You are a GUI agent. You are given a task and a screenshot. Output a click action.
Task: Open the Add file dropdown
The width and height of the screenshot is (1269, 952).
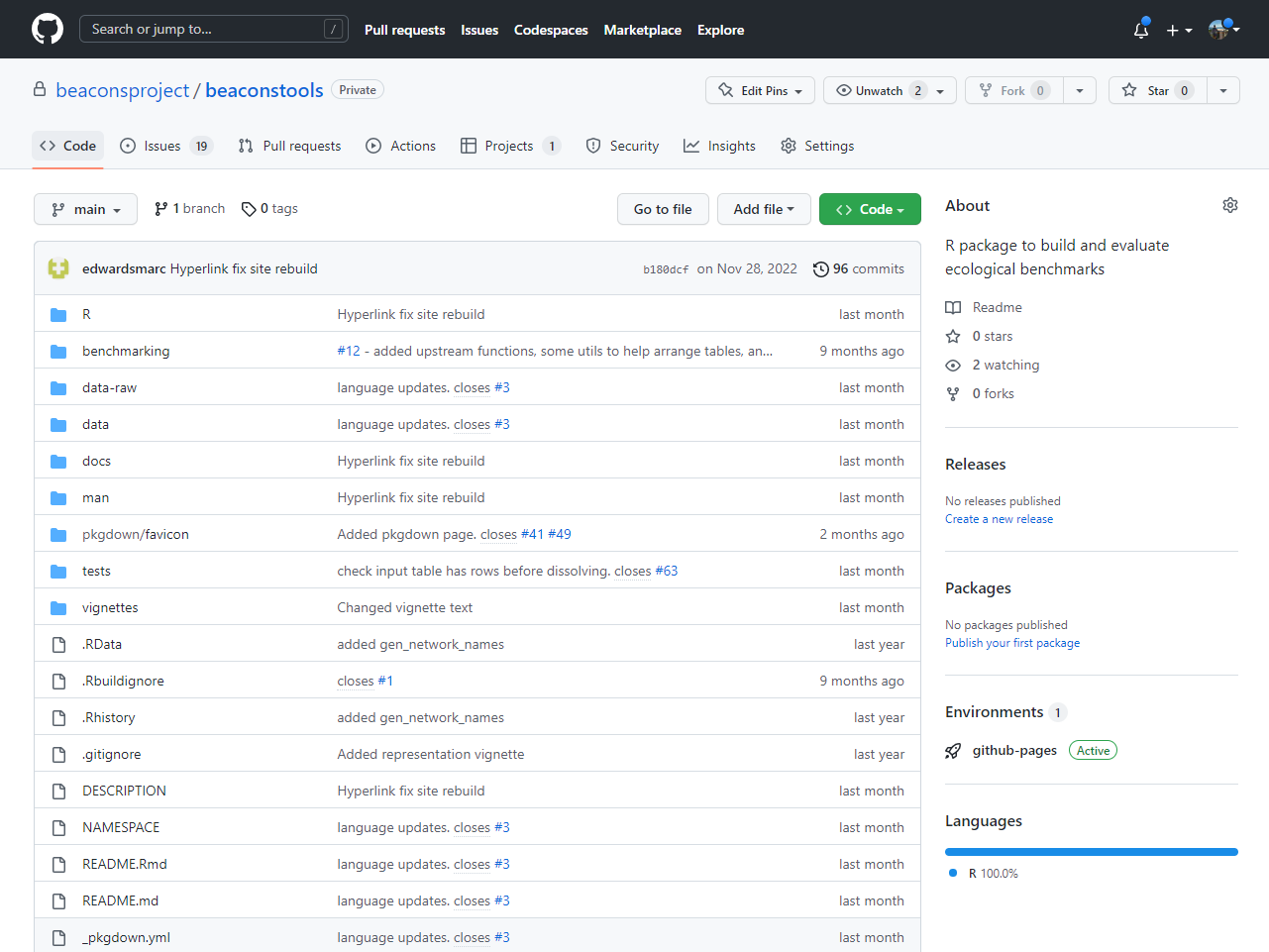click(x=764, y=209)
